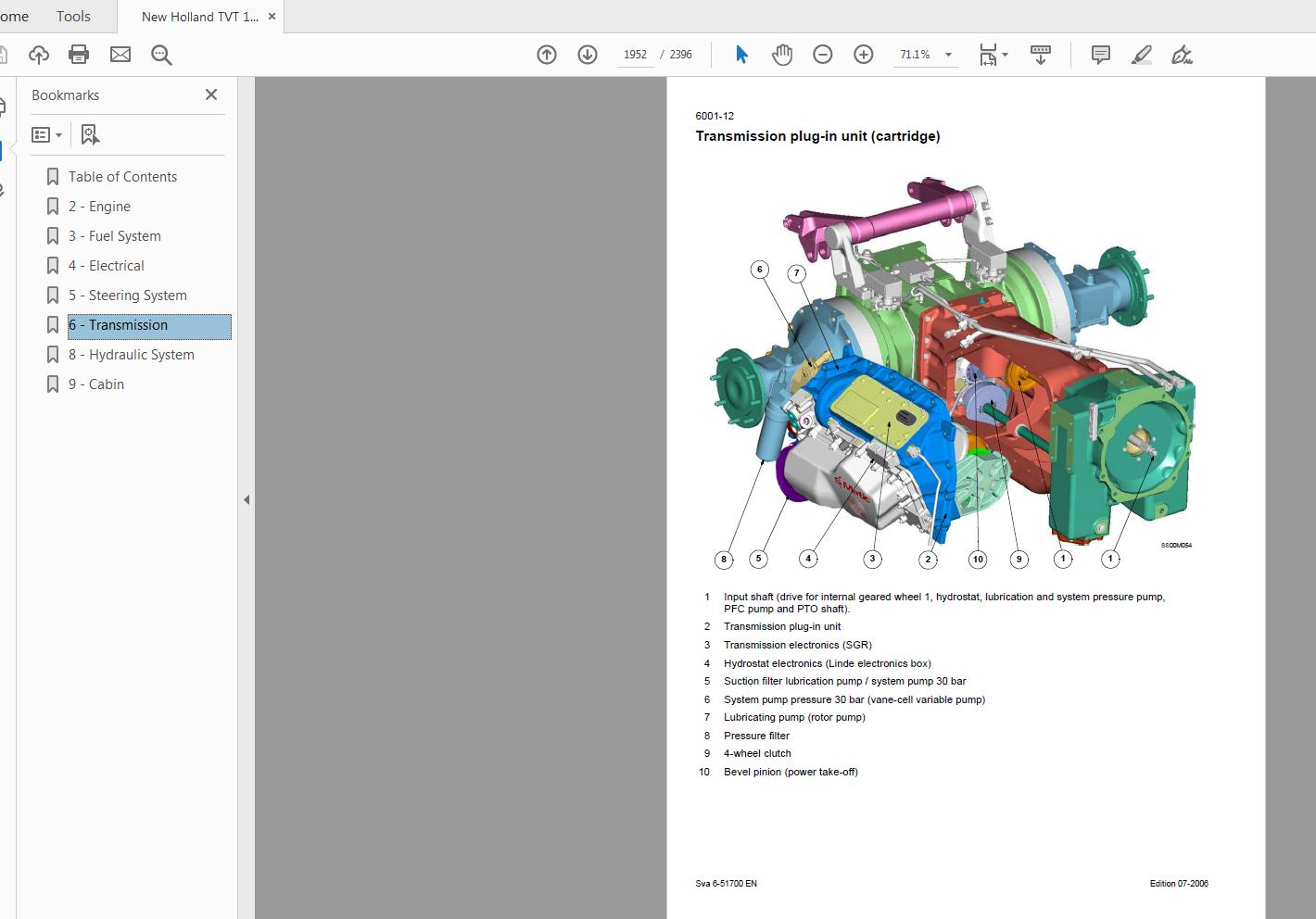
Task: Click the scrolling mode keyboard icon
Action: tap(1041, 55)
